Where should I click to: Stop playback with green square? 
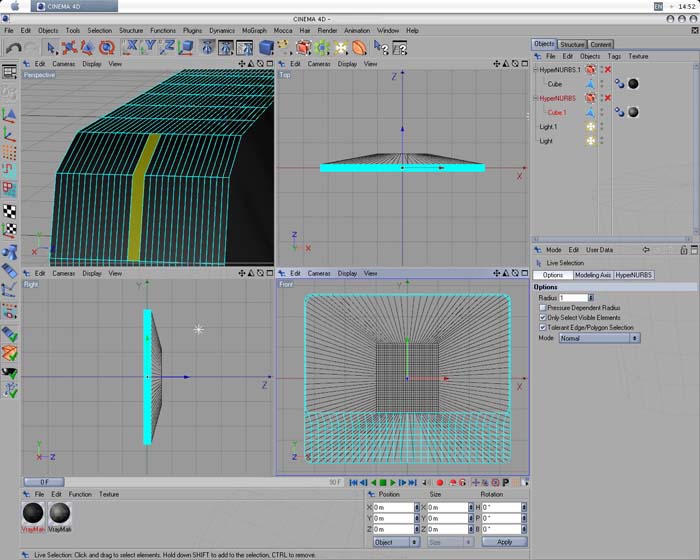(x=383, y=483)
